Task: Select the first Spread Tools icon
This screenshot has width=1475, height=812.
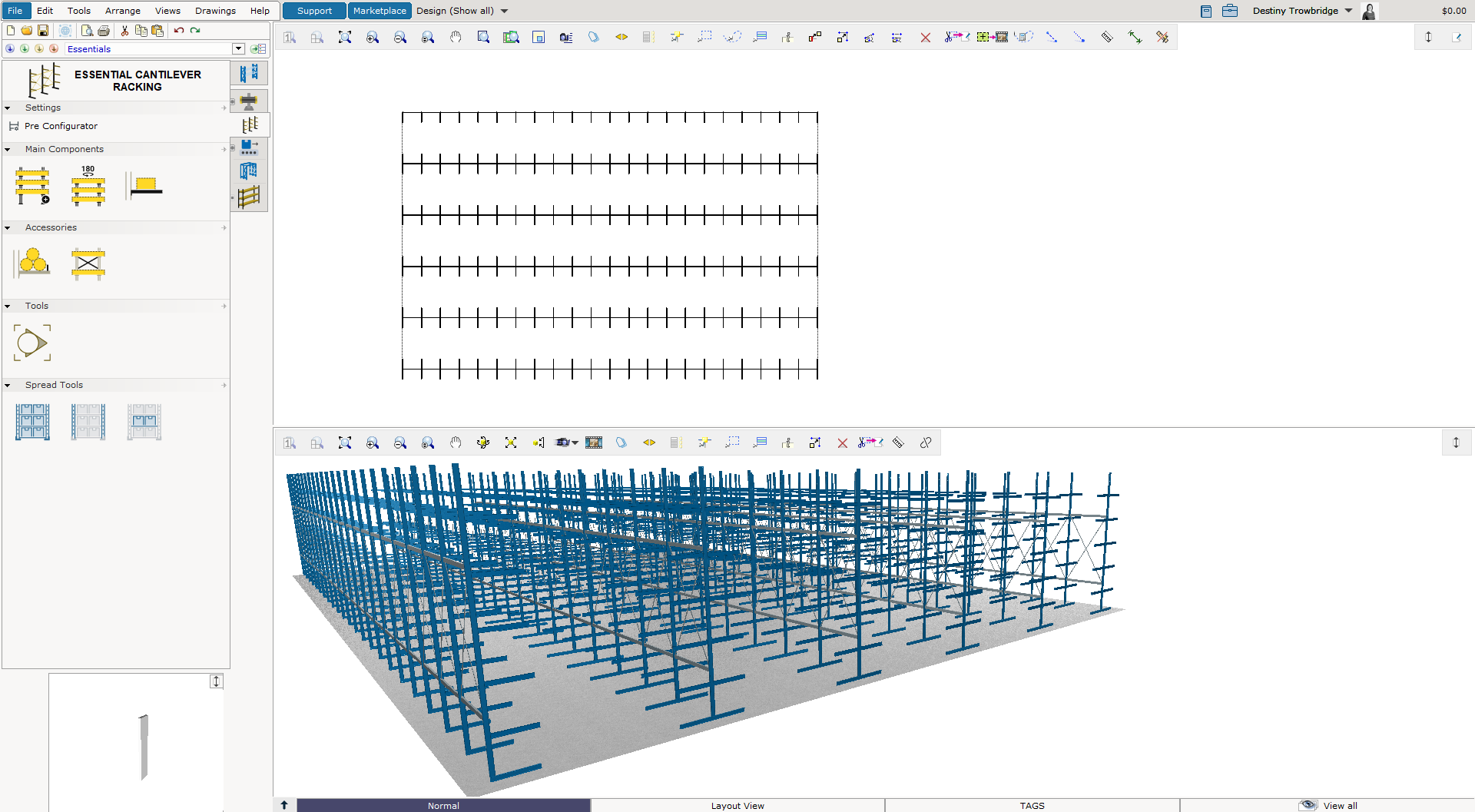Action: (x=31, y=421)
